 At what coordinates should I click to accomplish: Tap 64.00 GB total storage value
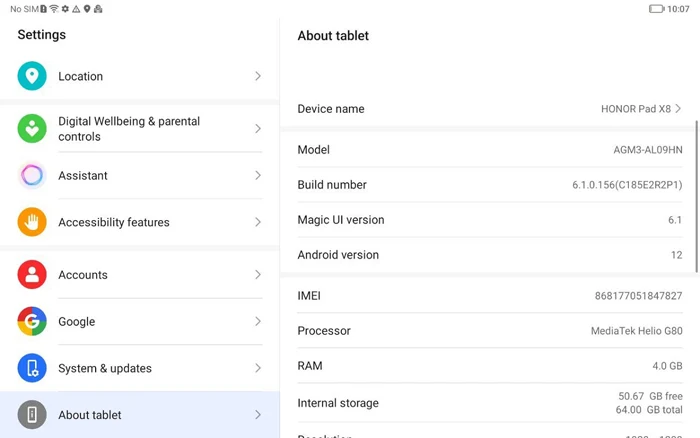(x=649, y=409)
